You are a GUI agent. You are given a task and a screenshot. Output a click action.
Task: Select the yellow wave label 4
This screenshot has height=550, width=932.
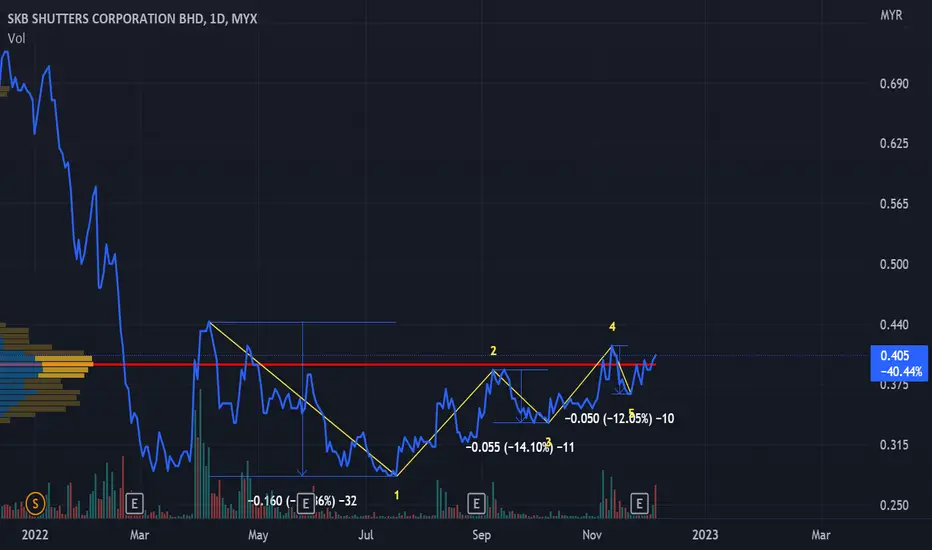[x=612, y=326]
